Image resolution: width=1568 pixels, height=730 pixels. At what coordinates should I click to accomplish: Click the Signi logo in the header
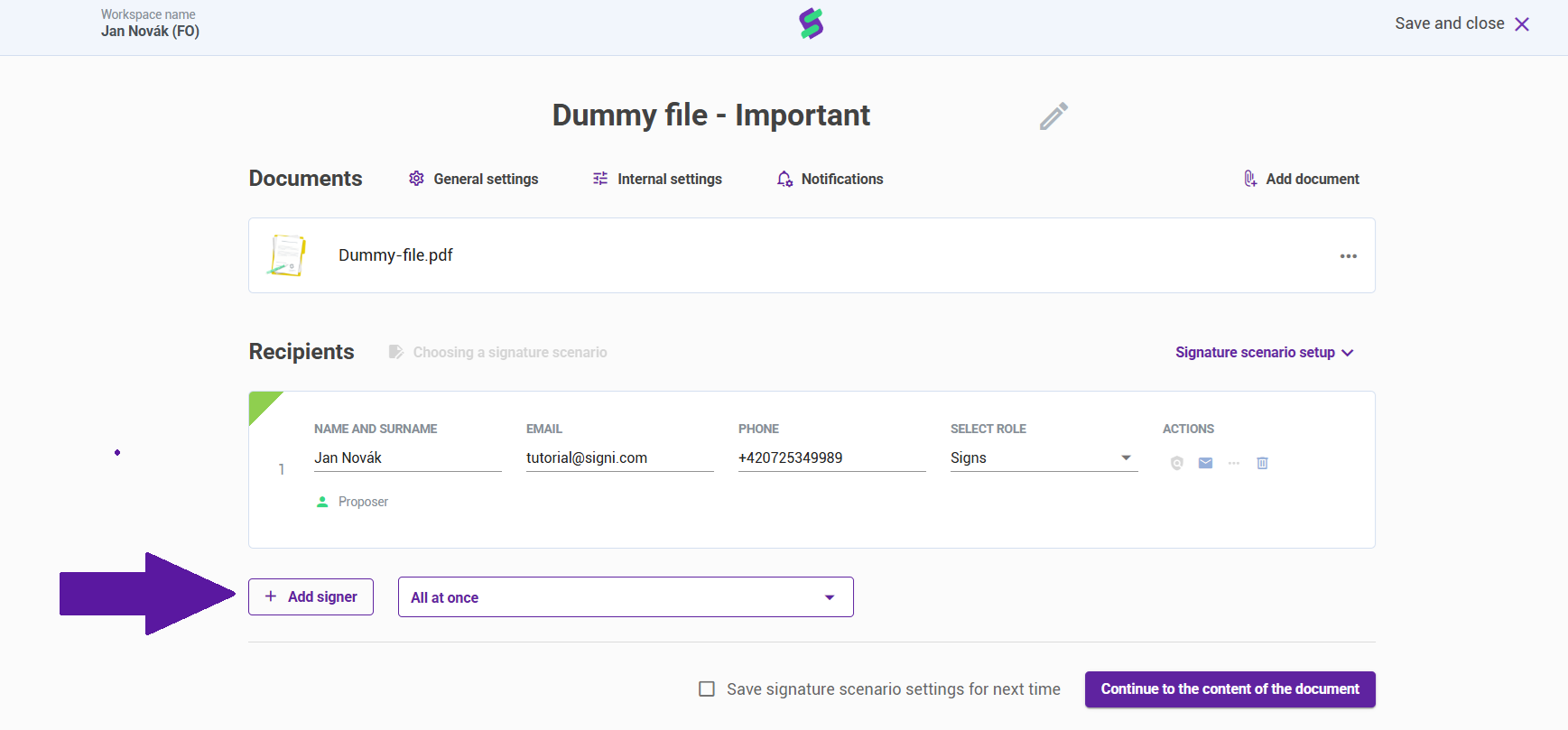coord(812,23)
